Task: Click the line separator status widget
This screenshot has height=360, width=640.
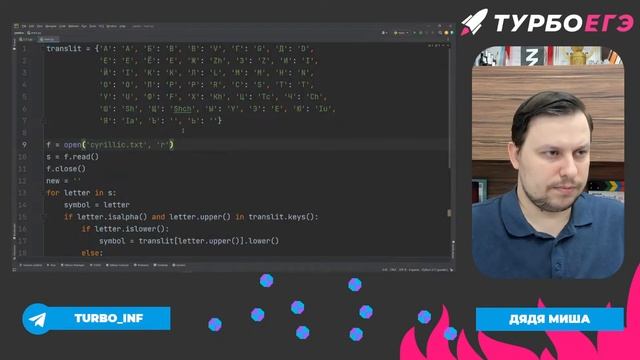Action: [393, 270]
